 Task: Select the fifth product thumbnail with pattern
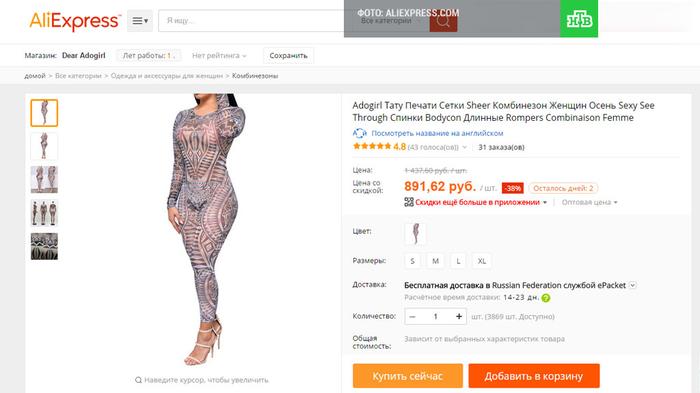point(44,246)
